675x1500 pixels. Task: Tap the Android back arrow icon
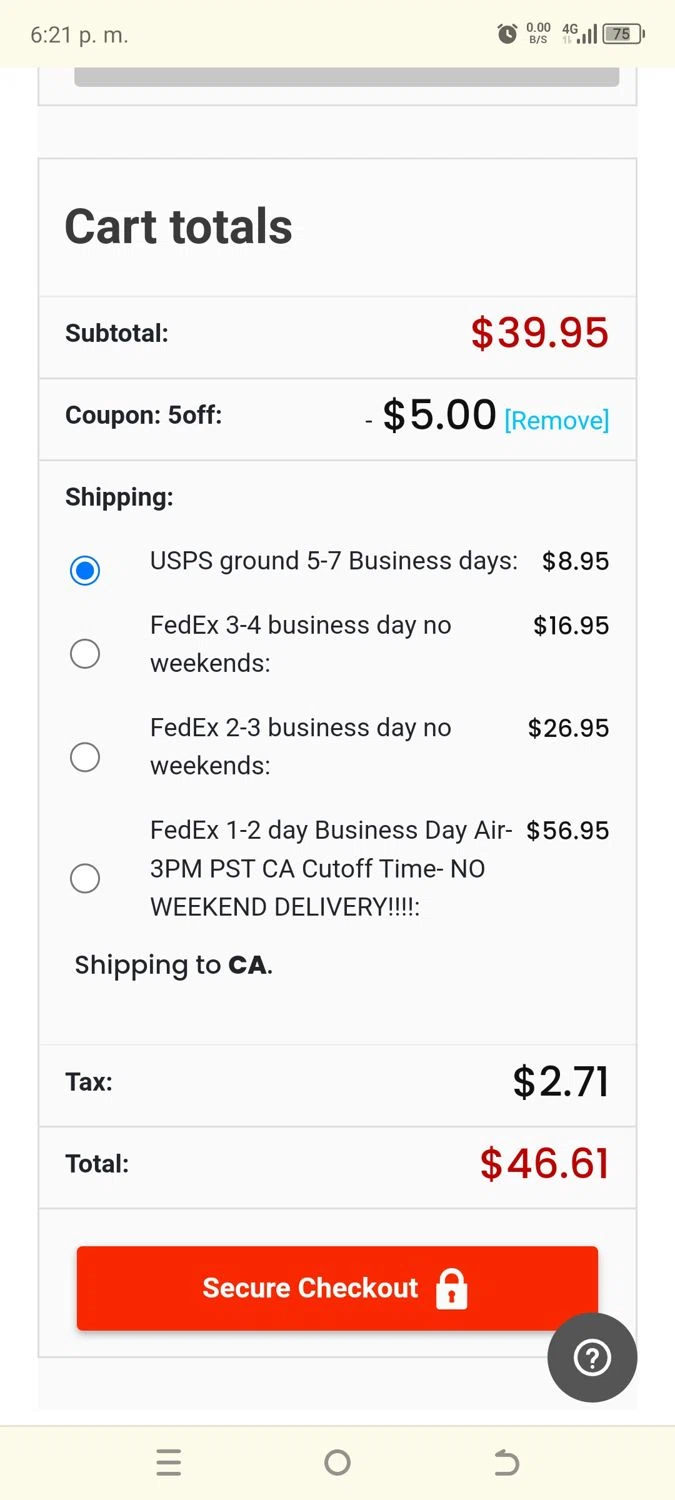coord(506,1463)
